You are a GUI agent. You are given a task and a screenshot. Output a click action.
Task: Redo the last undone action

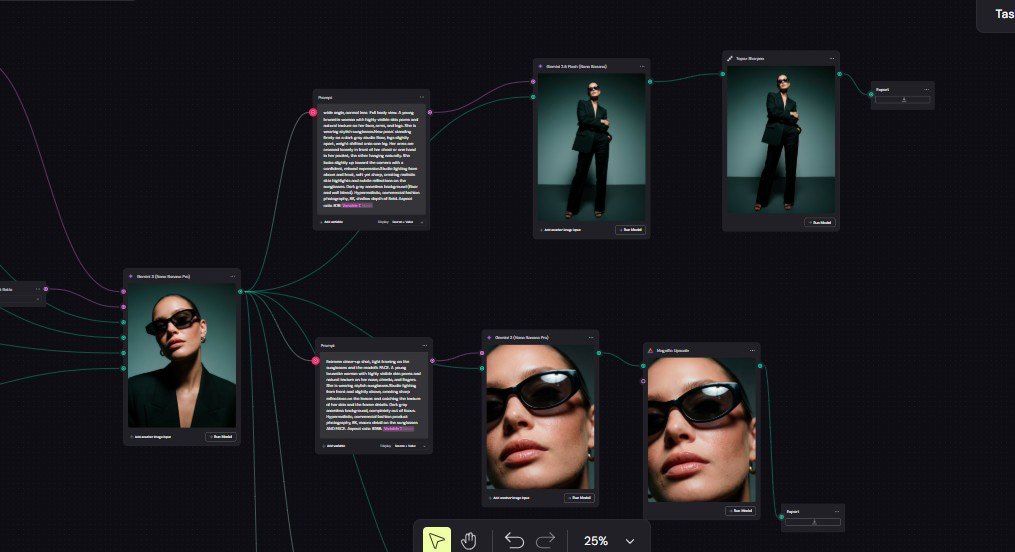546,540
